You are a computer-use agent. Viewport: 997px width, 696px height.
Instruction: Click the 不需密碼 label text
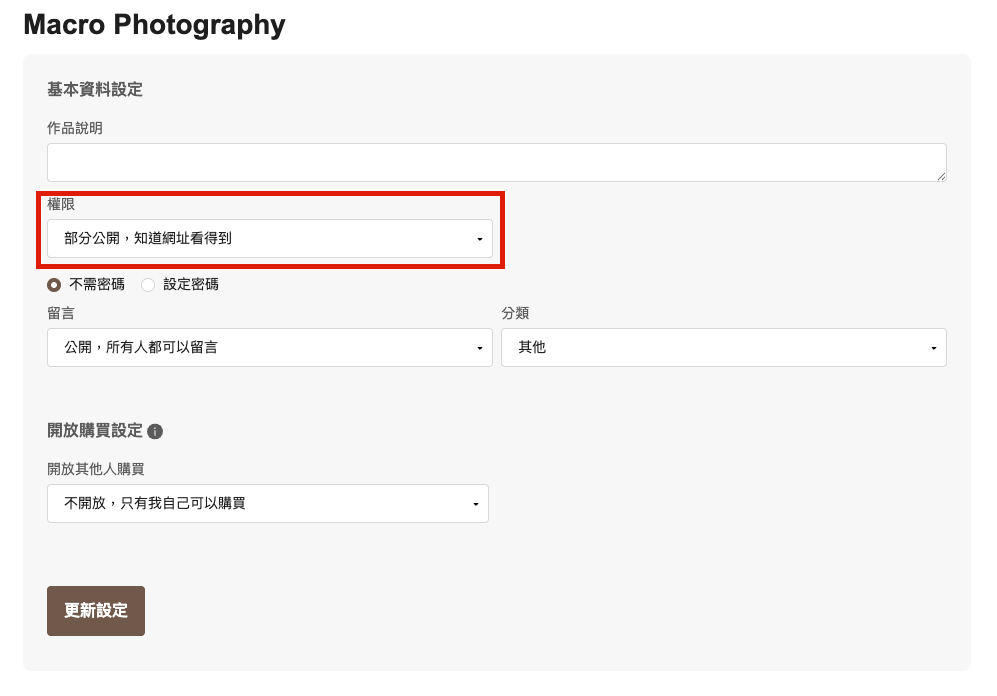pyautogui.click(x=97, y=284)
